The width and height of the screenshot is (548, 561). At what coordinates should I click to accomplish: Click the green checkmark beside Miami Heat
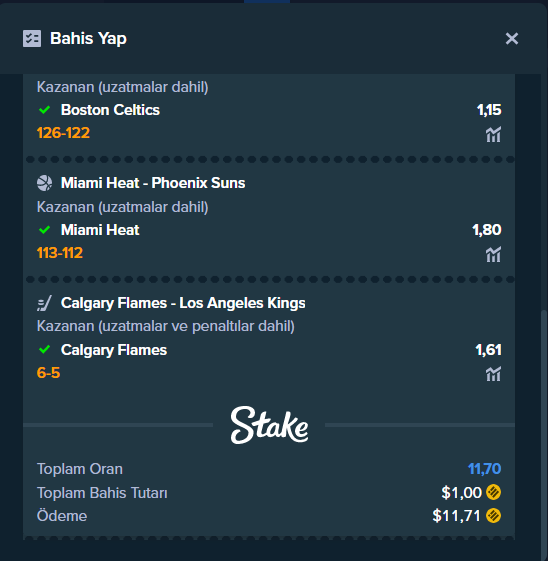click(44, 230)
